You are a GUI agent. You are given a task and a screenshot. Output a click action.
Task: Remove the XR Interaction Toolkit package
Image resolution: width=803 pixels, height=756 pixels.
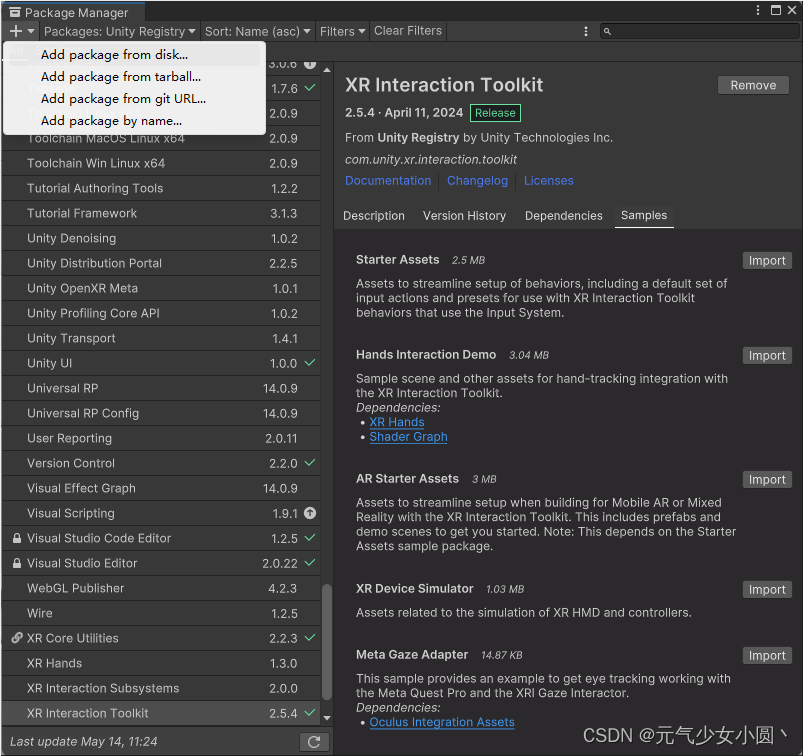tap(753, 85)
